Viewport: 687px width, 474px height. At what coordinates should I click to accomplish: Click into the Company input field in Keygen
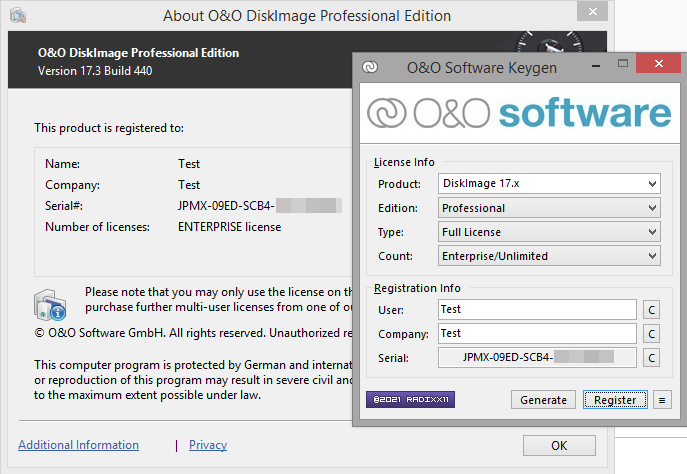pyautogui.click(x=537, y=334)
